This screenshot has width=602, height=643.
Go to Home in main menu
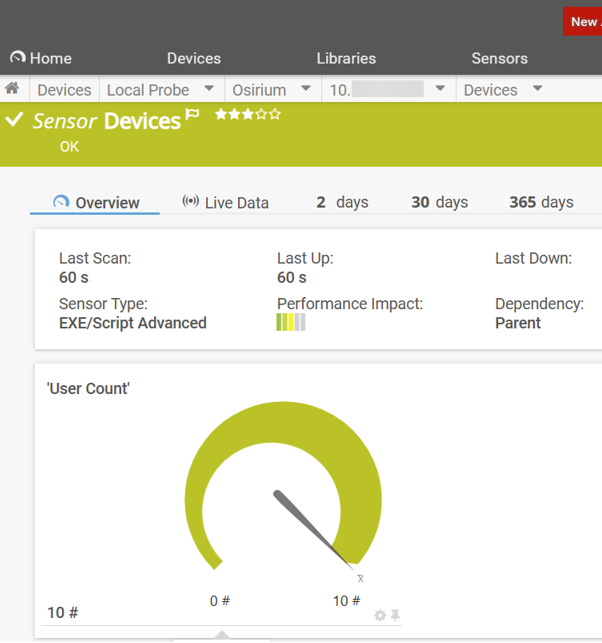pyautogui.click(x=41, y=58)
